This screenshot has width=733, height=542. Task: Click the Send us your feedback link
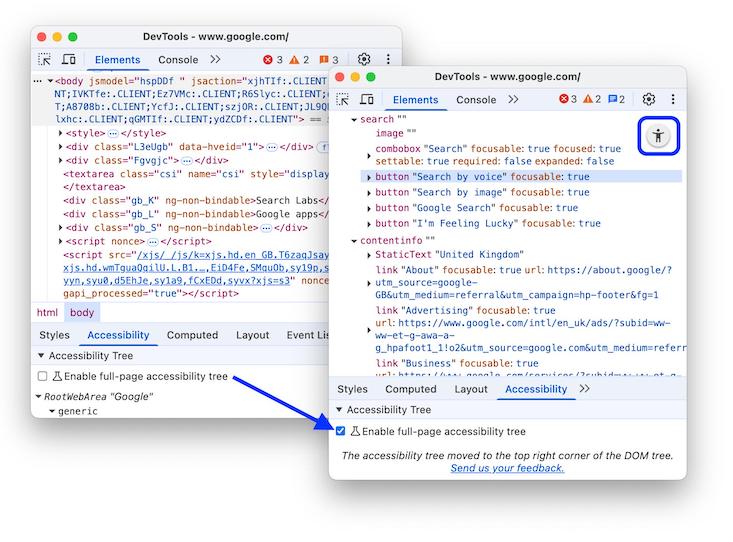(507, 468)
